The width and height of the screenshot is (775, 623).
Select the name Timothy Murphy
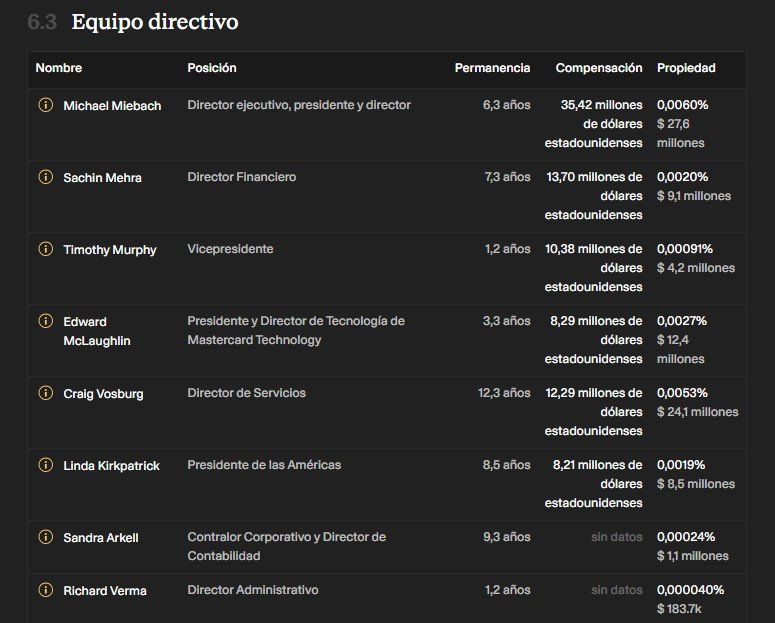(110, 250)
